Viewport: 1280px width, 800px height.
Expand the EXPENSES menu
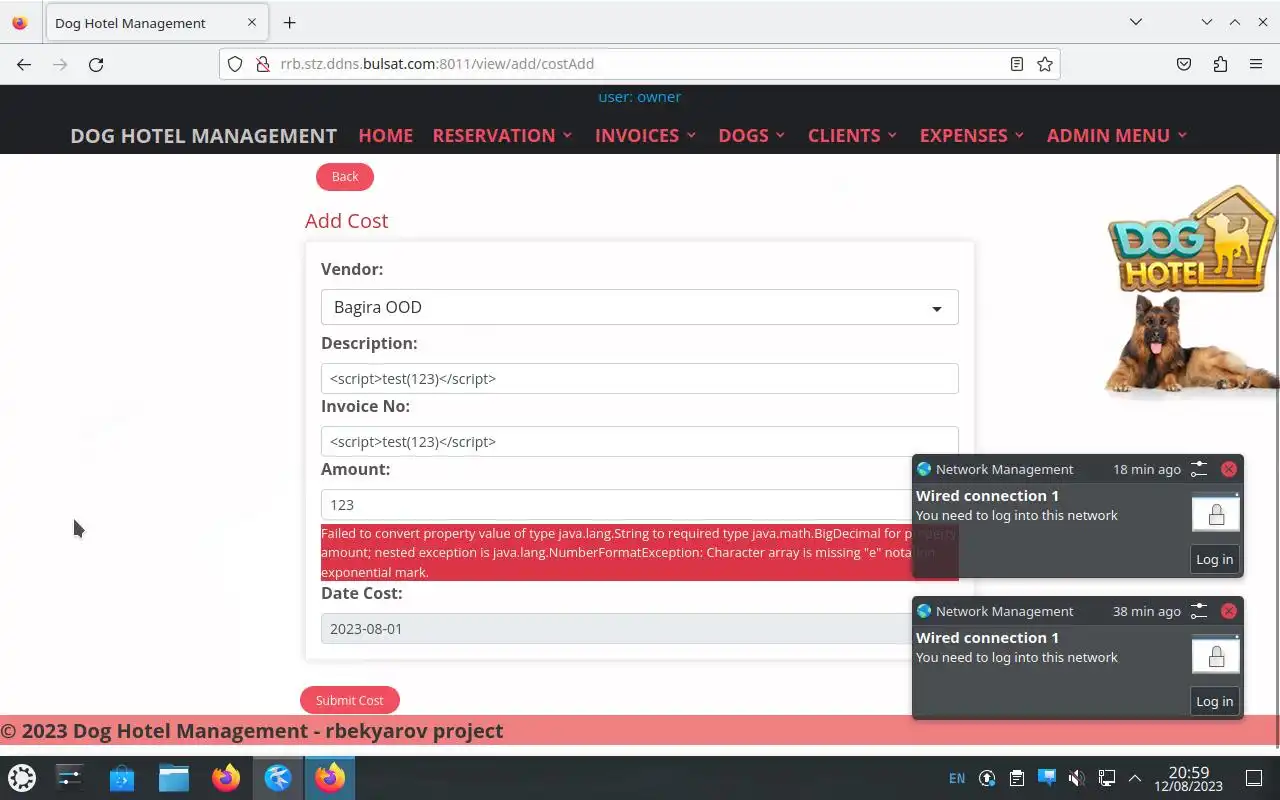point(971,135)
